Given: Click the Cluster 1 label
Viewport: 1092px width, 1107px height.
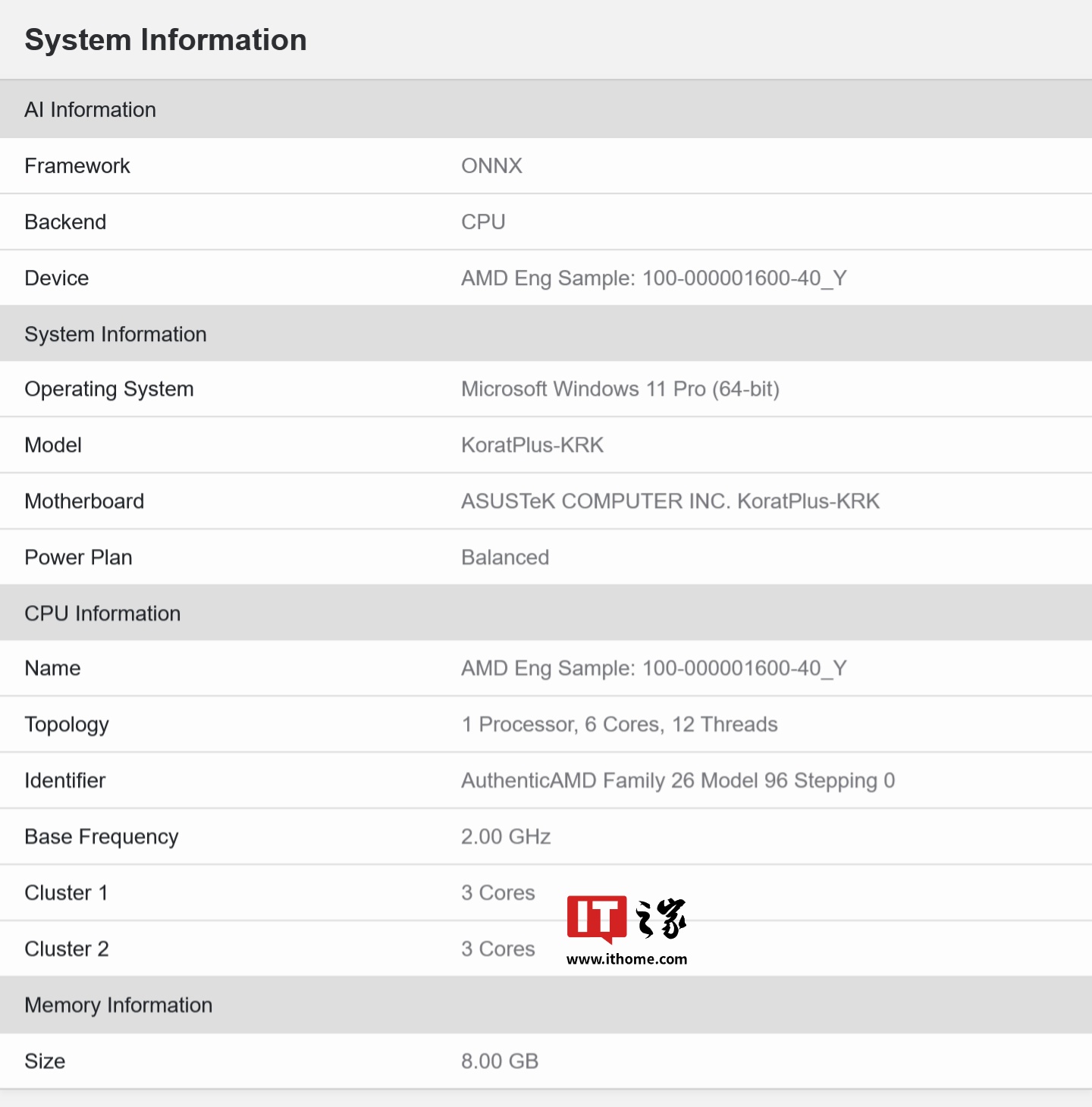Looking at the screenshot, I should pyautogui.click(x=66, y=892).
